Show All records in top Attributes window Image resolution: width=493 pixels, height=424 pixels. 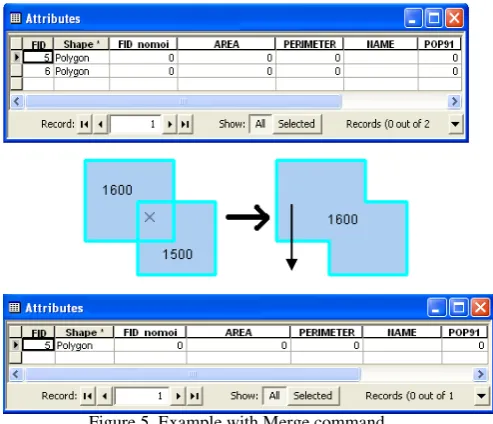click(260, 124)
